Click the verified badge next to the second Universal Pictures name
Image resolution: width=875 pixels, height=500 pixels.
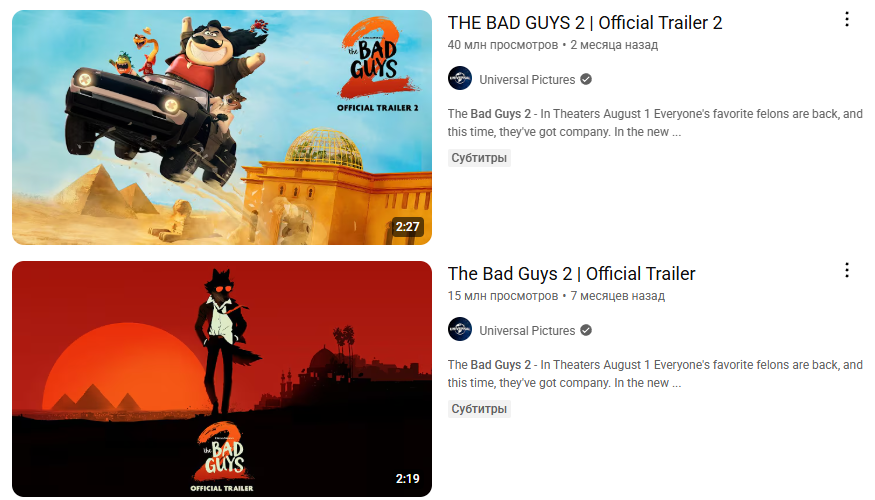[x=586, y=330]
